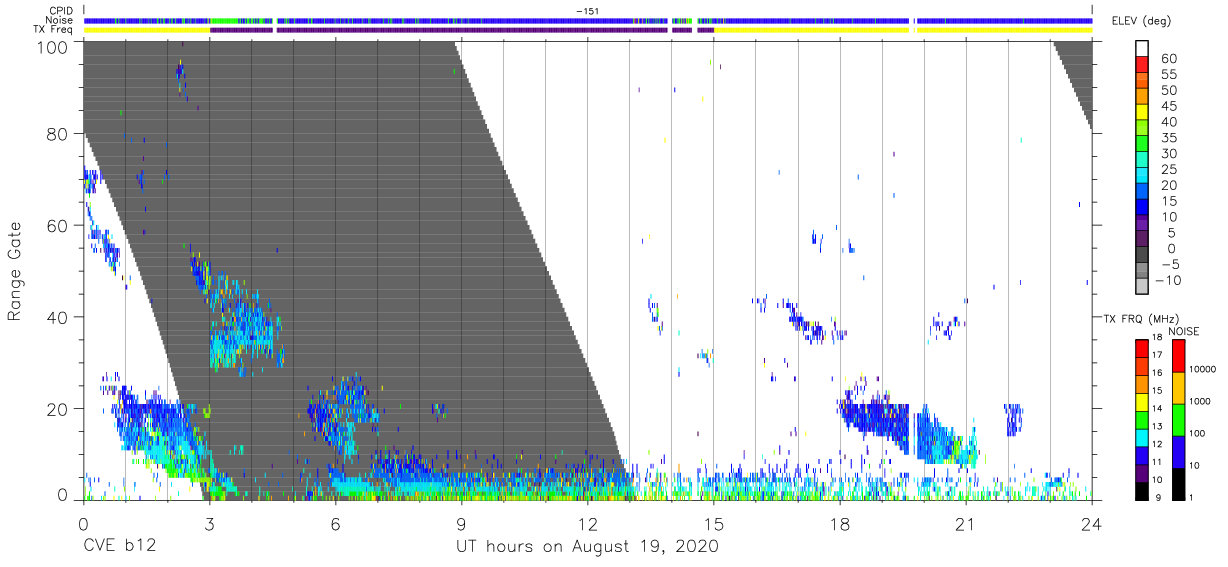Click the 1000 label on noise scale
The height and width of the screenshot is (567, 1228).
1200,403
